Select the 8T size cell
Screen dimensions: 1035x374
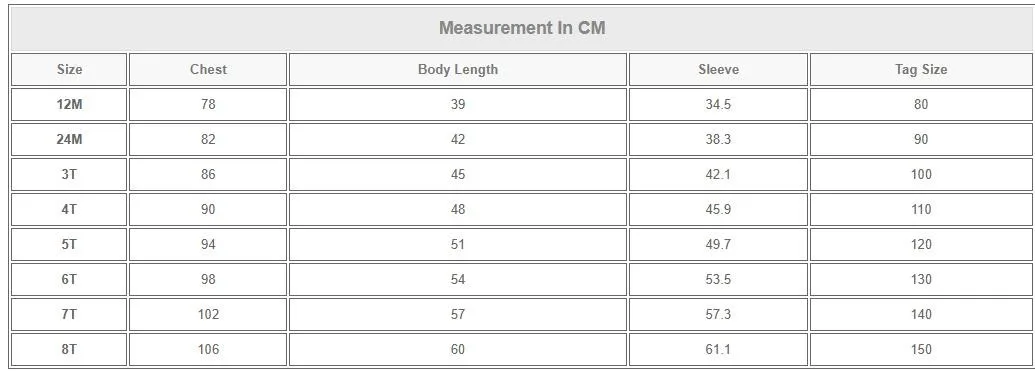pos(69,349)
